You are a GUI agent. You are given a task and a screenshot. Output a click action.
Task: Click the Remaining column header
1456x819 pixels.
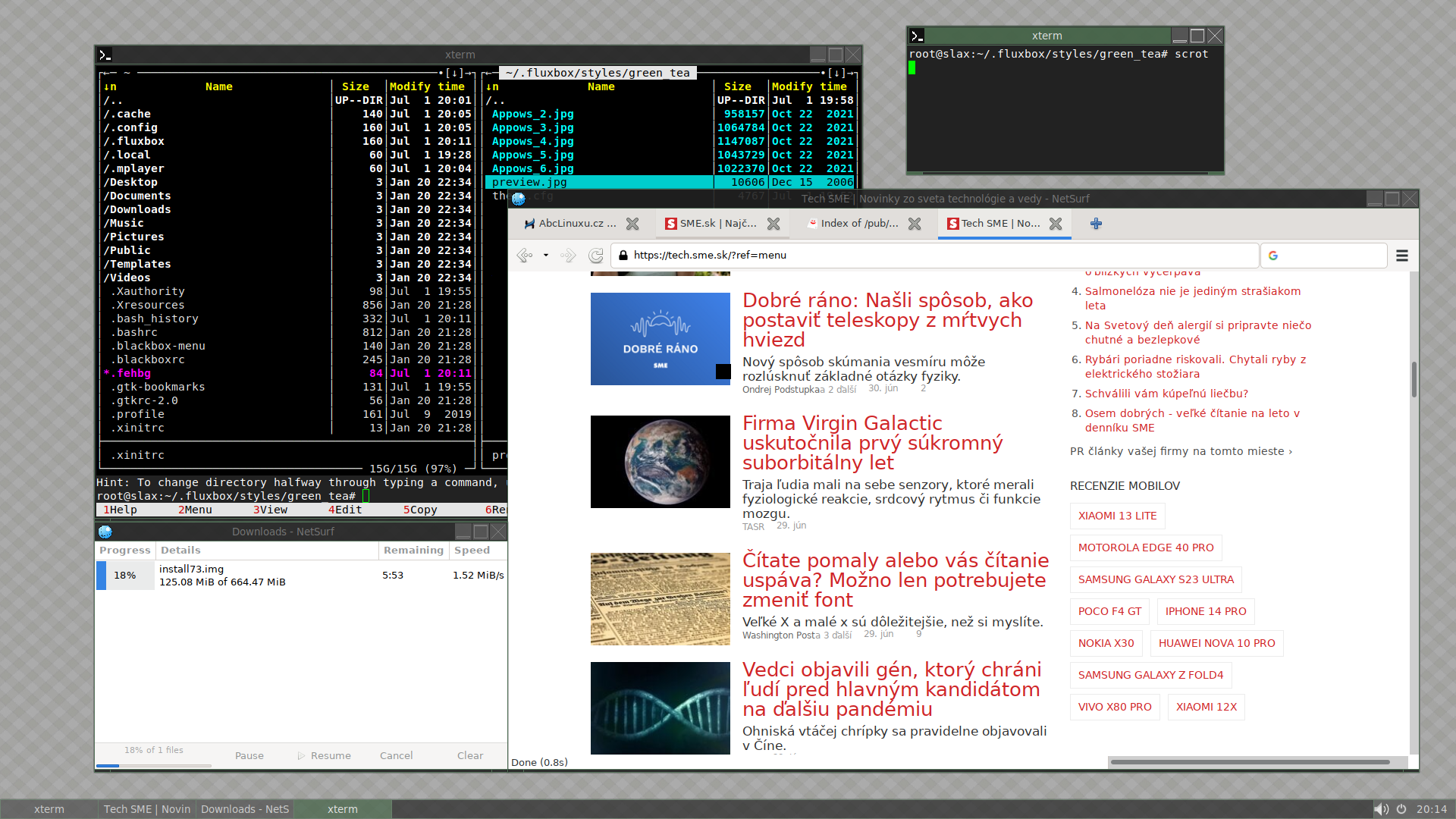(x=413, y=551)
